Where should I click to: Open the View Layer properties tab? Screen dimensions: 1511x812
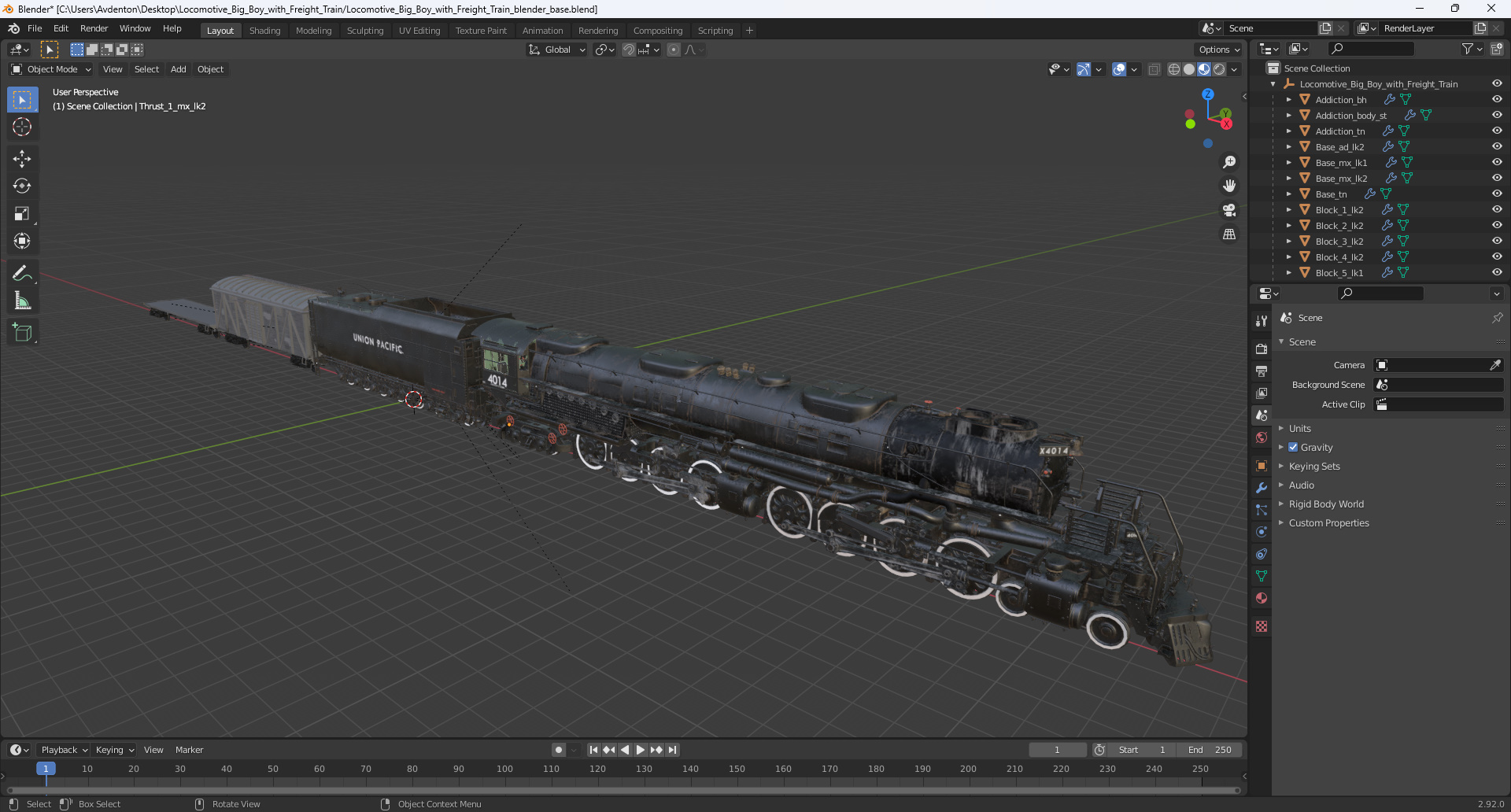(1262, 393)
